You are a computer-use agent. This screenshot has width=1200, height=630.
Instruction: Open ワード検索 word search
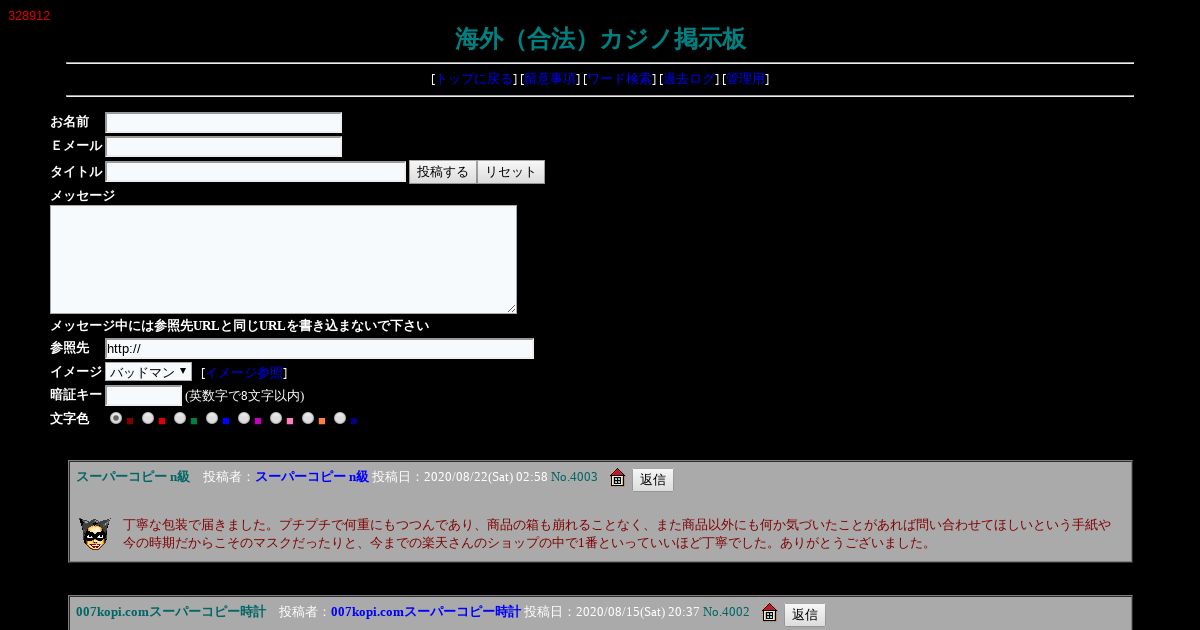(x=620, y=79)
